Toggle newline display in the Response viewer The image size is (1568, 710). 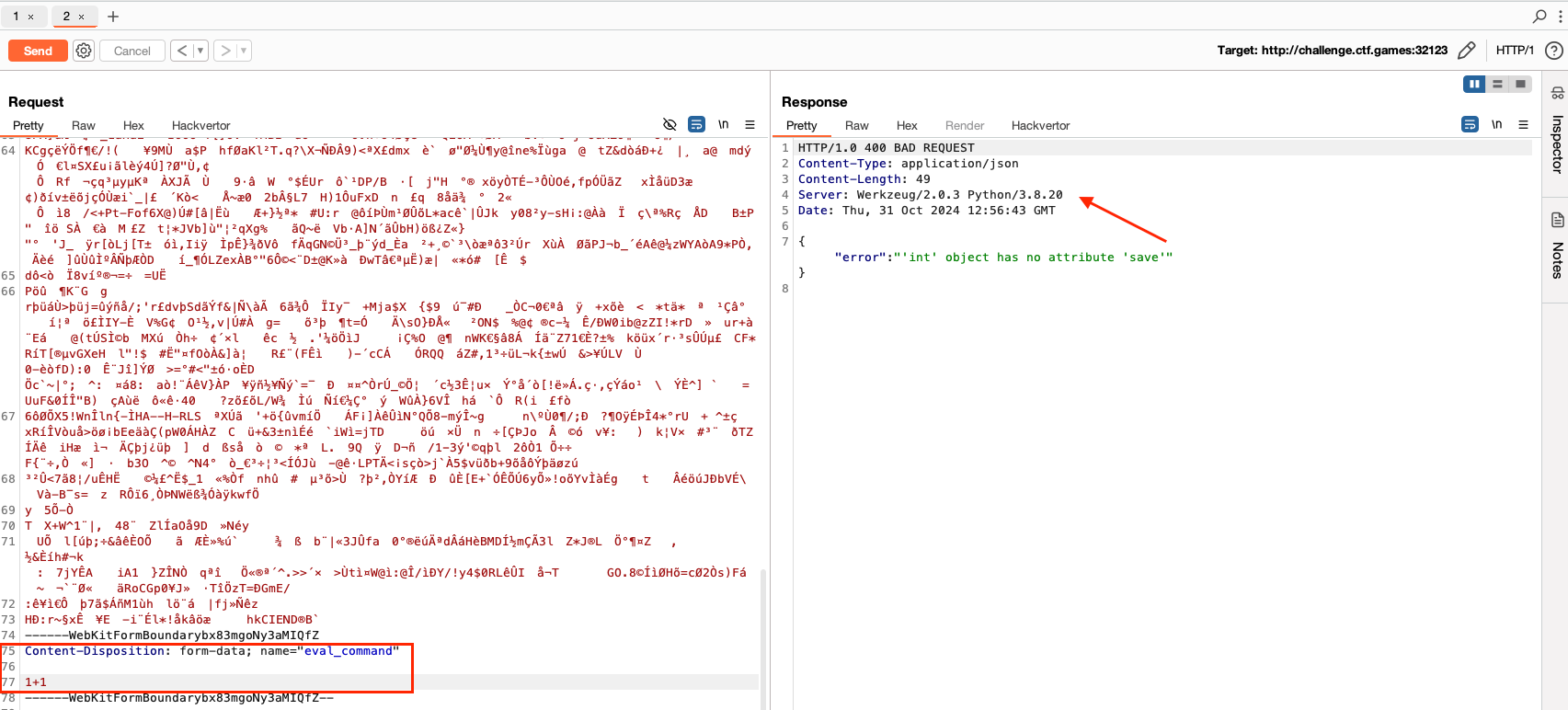pyautogui.click(x=1497, y=124)
